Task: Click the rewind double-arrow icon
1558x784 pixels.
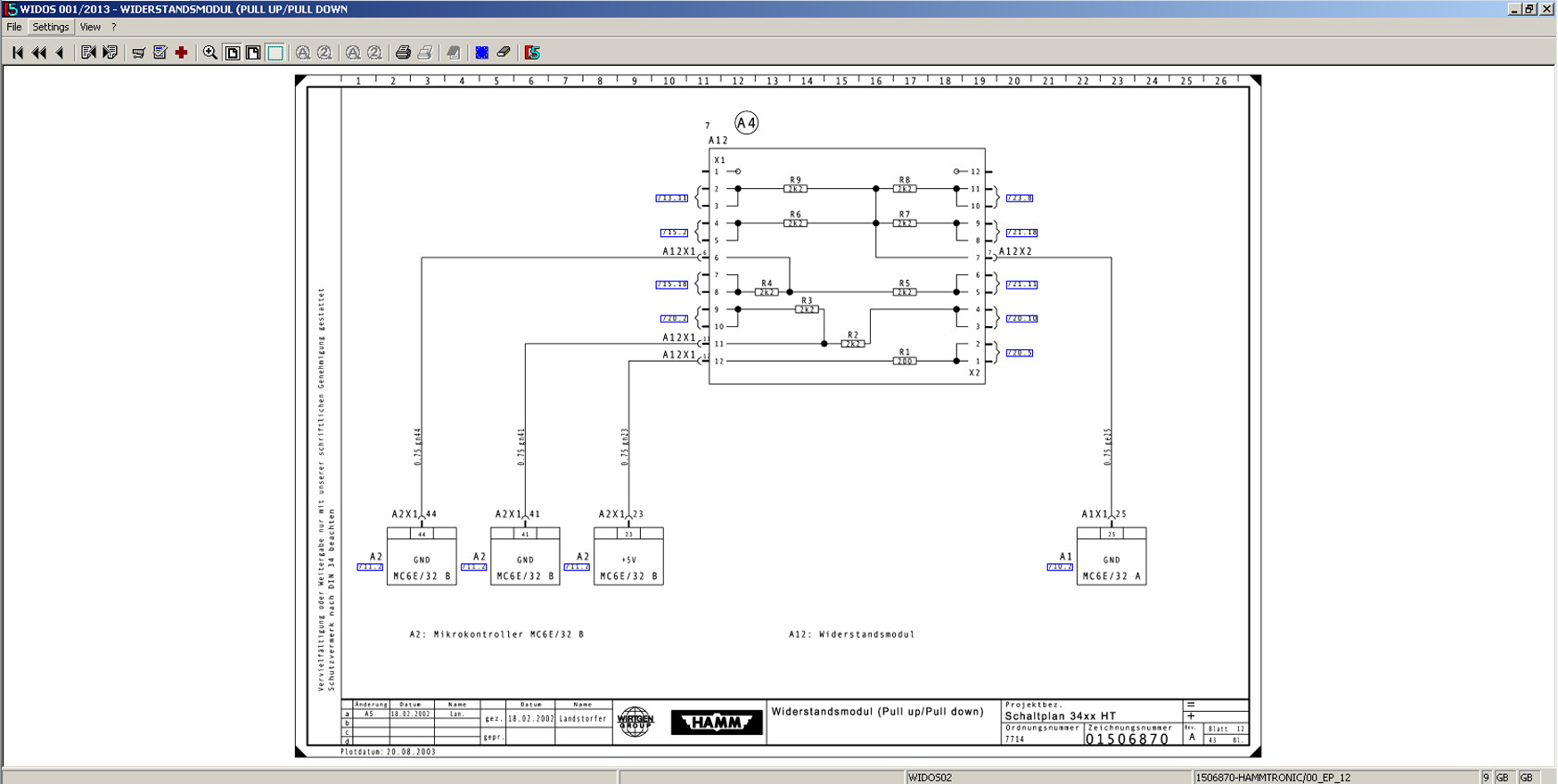Action: click(x=39, y=53)
